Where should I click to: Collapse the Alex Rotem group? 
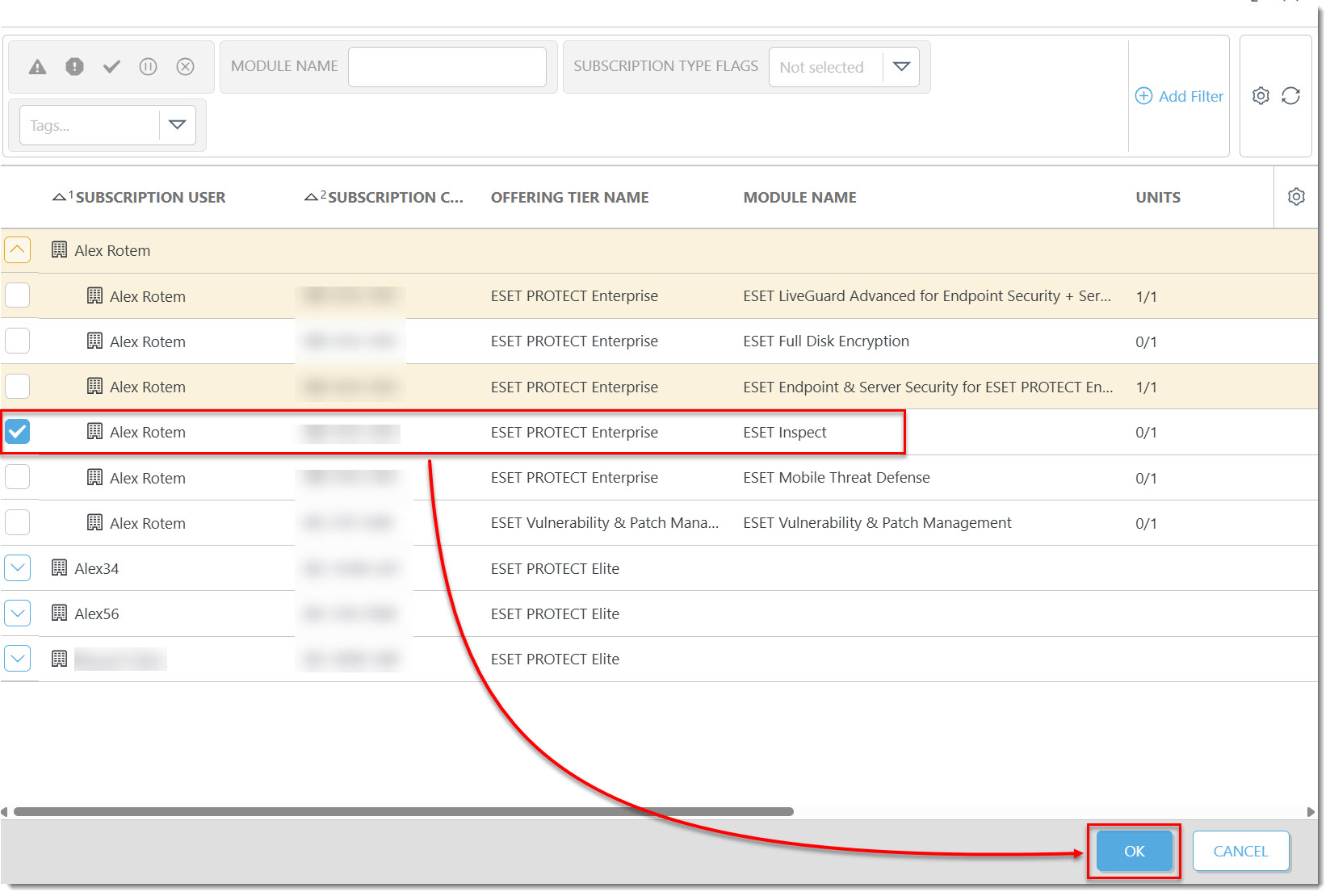pyautogui.click(x=17, y=250)
